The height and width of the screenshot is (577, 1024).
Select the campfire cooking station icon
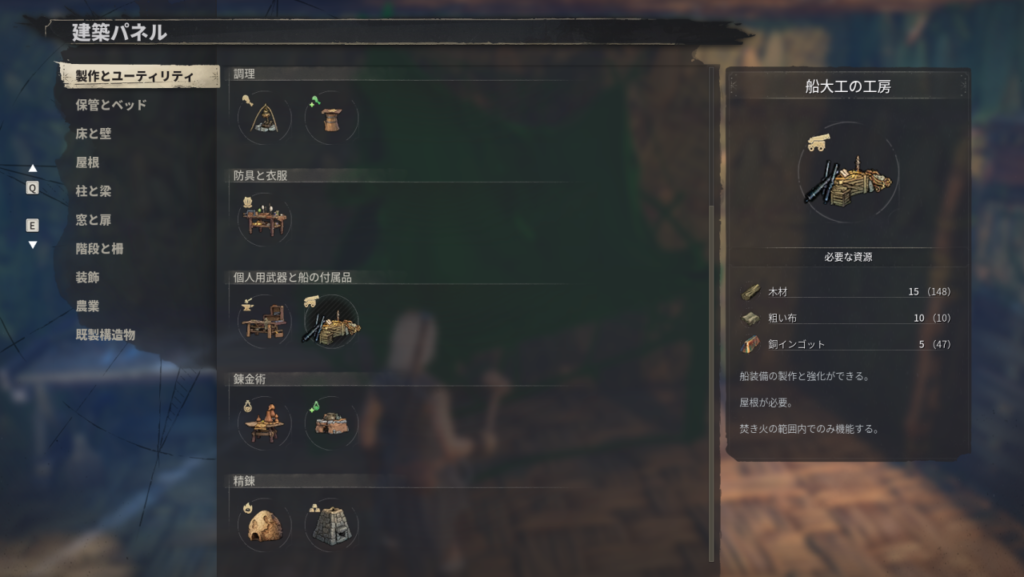tap(264, 118)
